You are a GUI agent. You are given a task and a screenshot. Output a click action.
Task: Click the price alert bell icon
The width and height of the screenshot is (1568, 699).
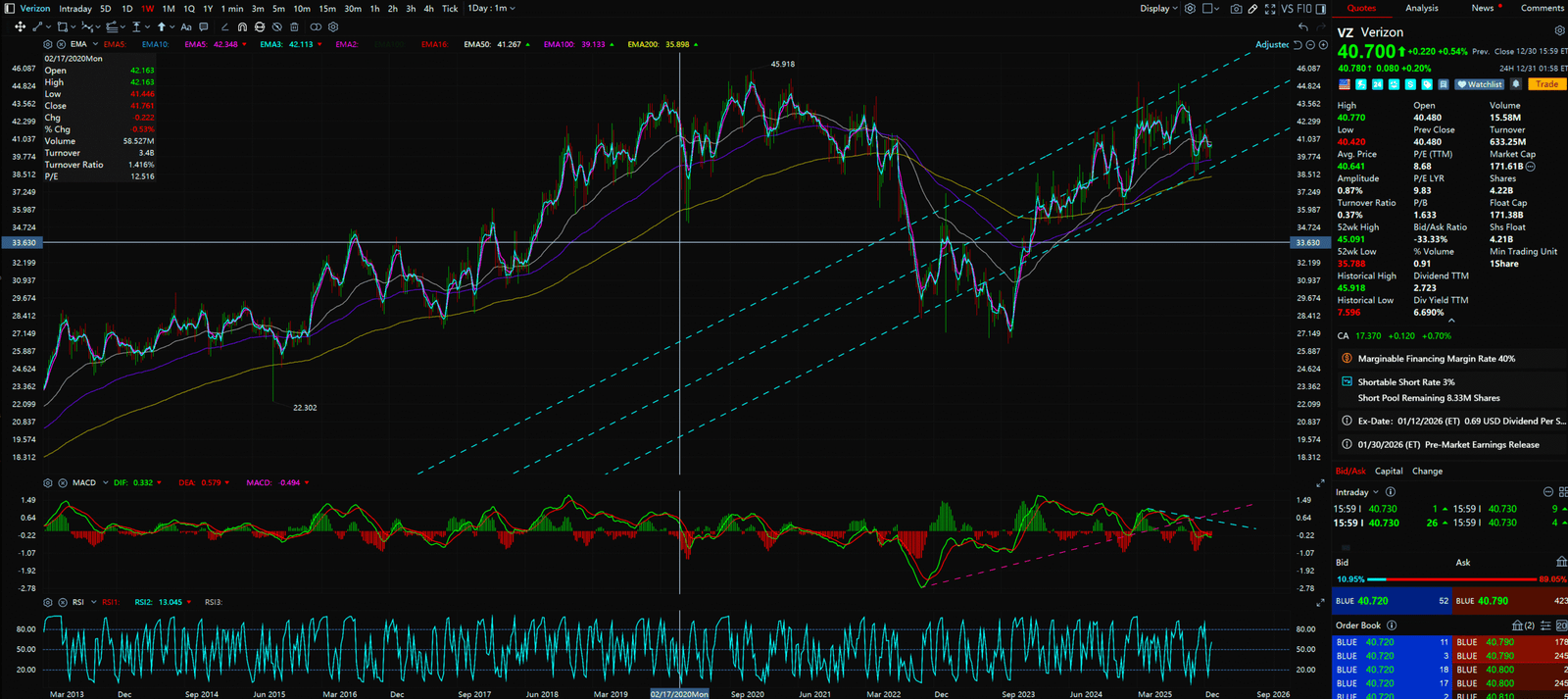point(1515,84)
